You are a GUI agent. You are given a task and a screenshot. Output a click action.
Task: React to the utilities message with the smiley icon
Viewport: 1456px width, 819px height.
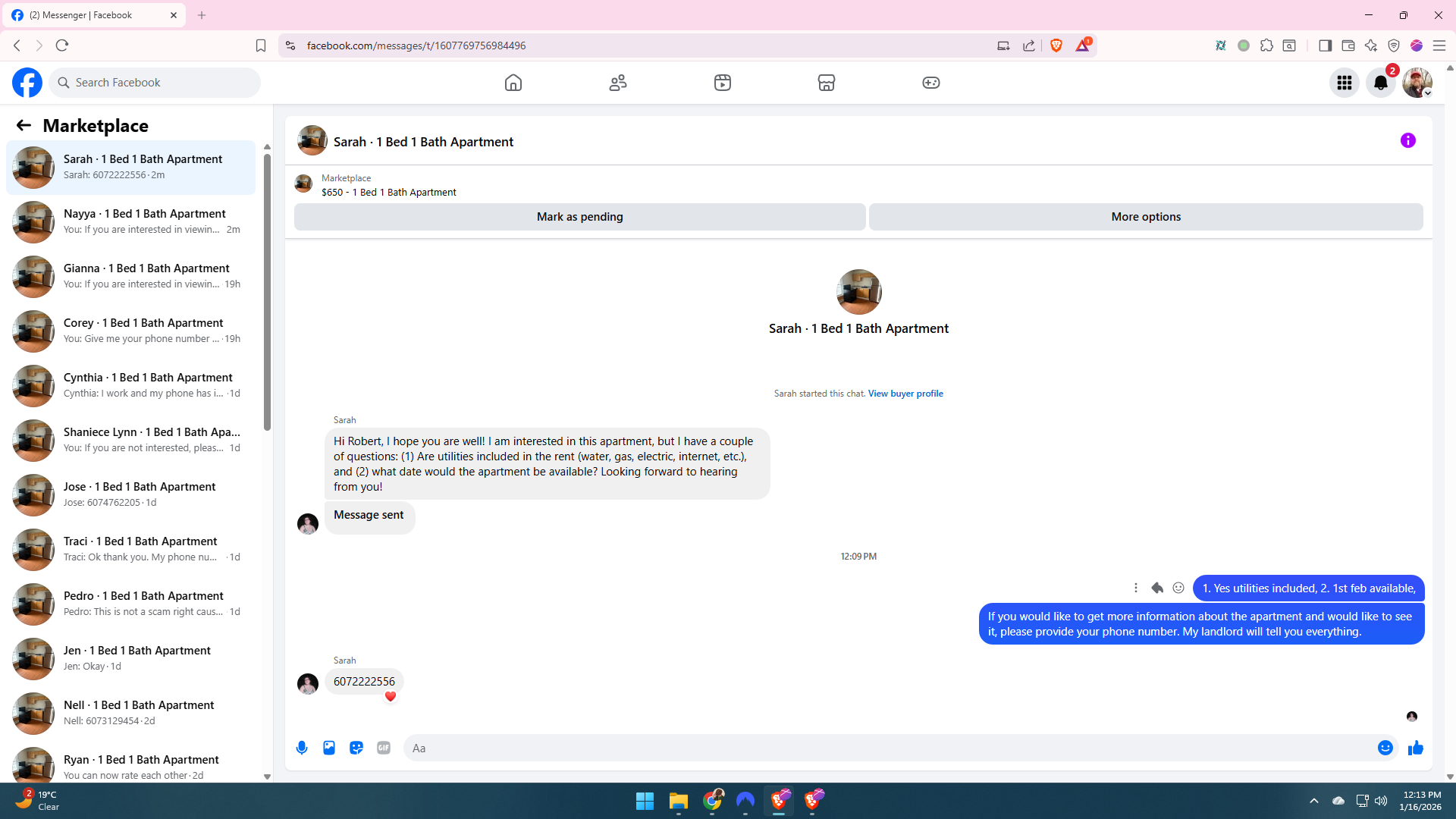coord(1178,588)
